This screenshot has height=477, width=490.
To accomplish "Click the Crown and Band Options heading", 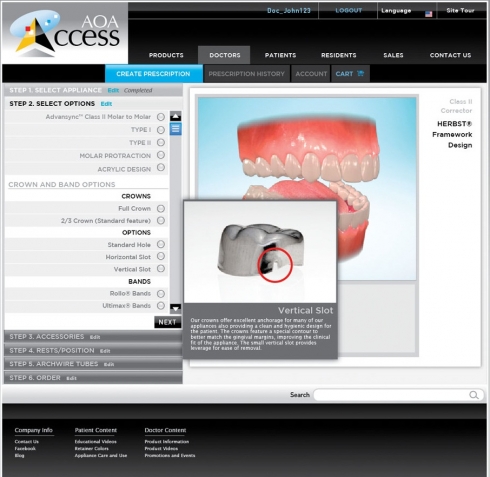I will (62, 185).
